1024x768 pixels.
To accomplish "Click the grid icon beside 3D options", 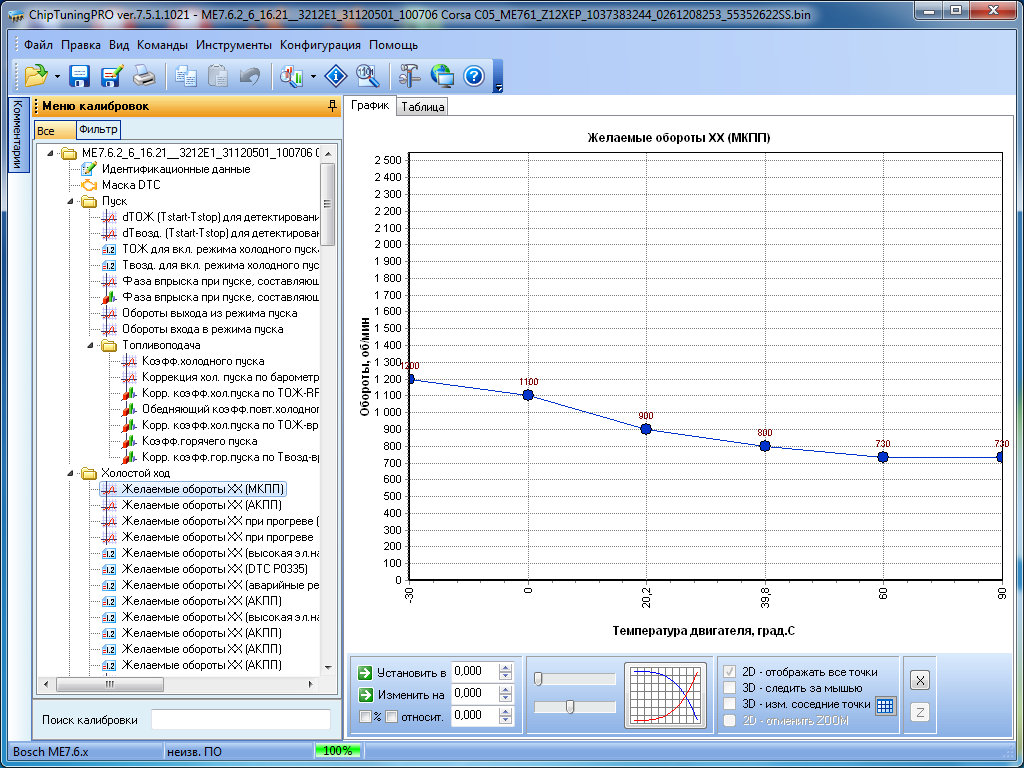I will click(885, 706).
